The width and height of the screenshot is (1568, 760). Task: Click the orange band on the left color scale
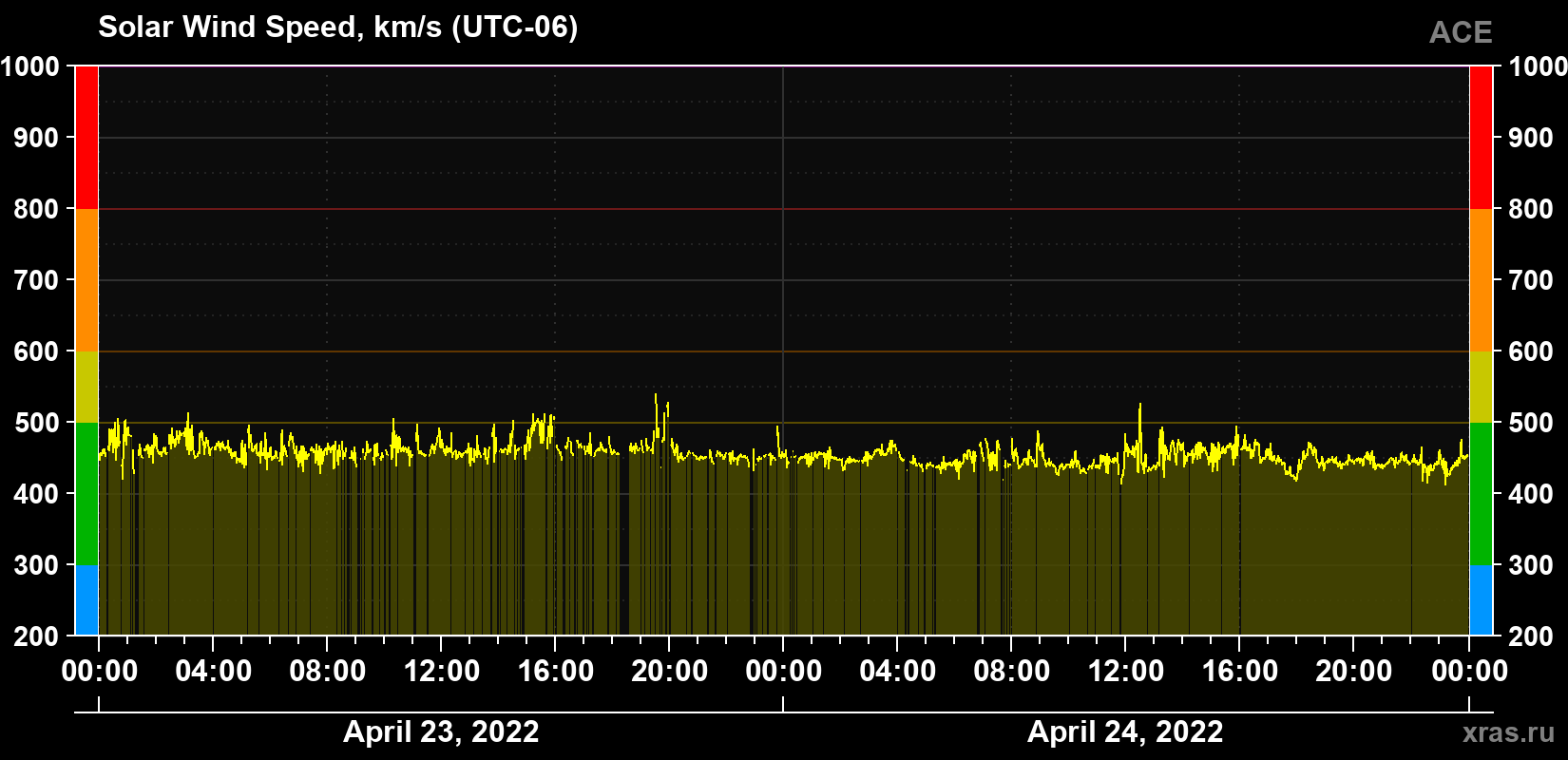tap(86, 280)
